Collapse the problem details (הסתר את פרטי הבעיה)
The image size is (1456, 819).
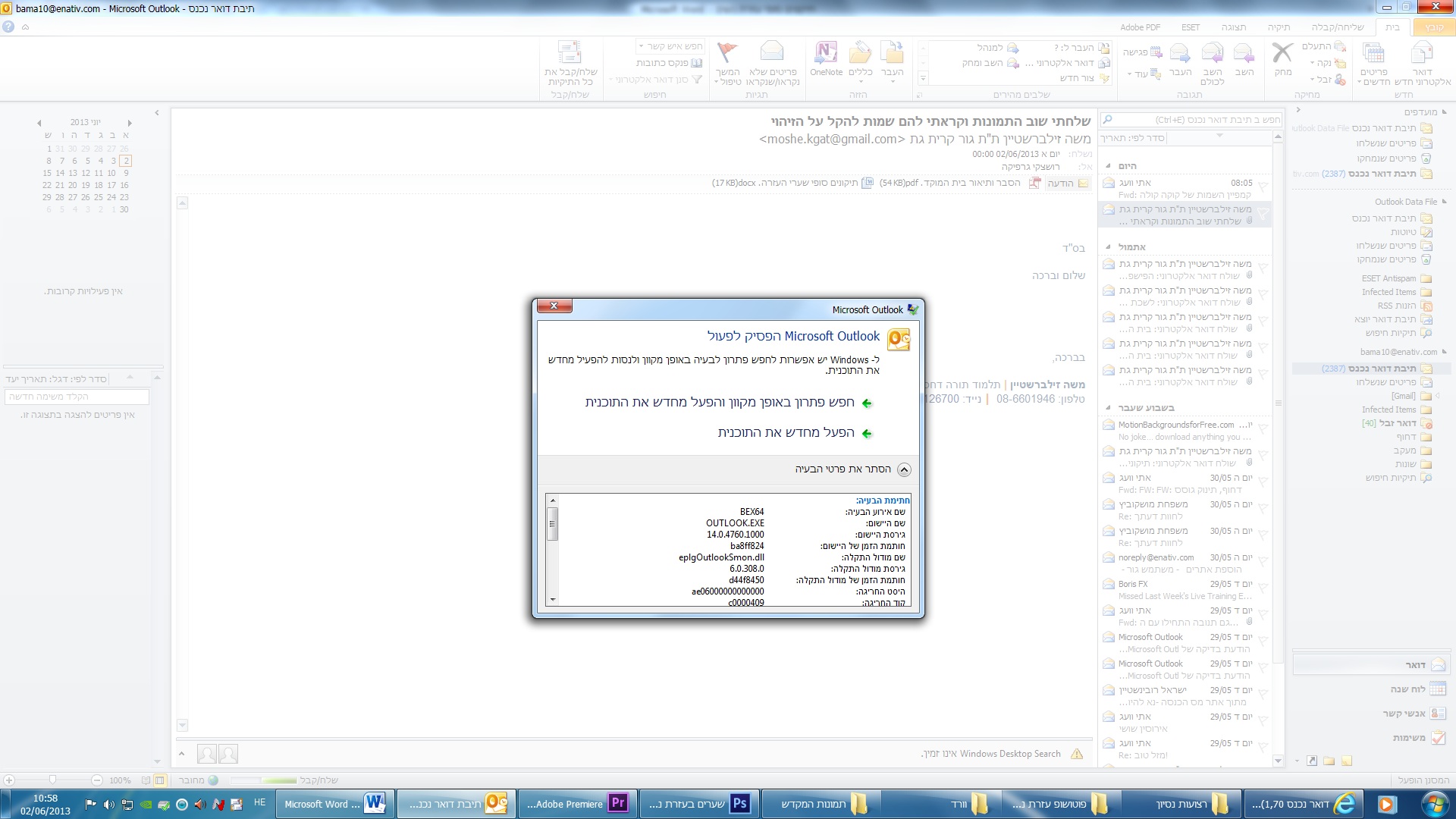[x=904, y=469]
